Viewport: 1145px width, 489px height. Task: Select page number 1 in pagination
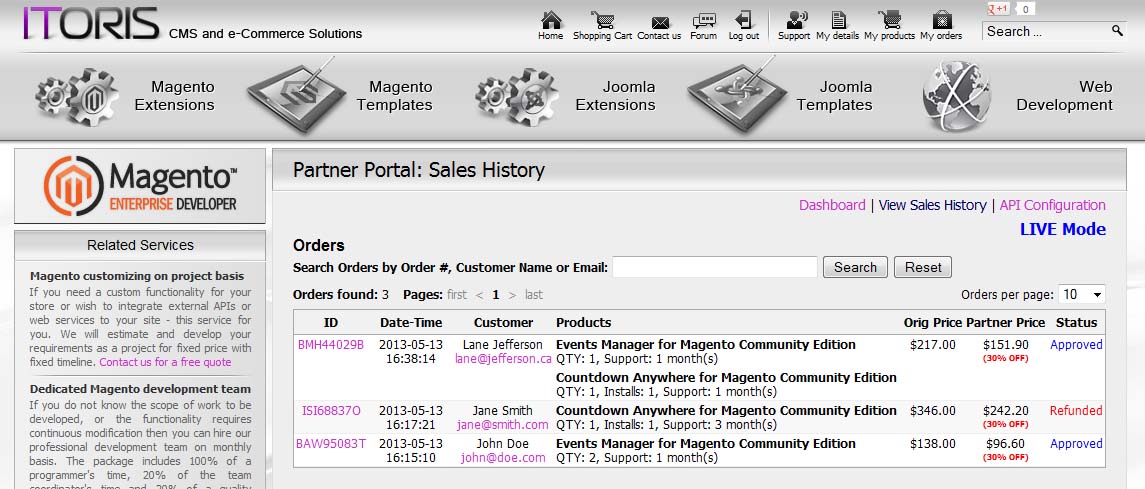tap(496, 295)
